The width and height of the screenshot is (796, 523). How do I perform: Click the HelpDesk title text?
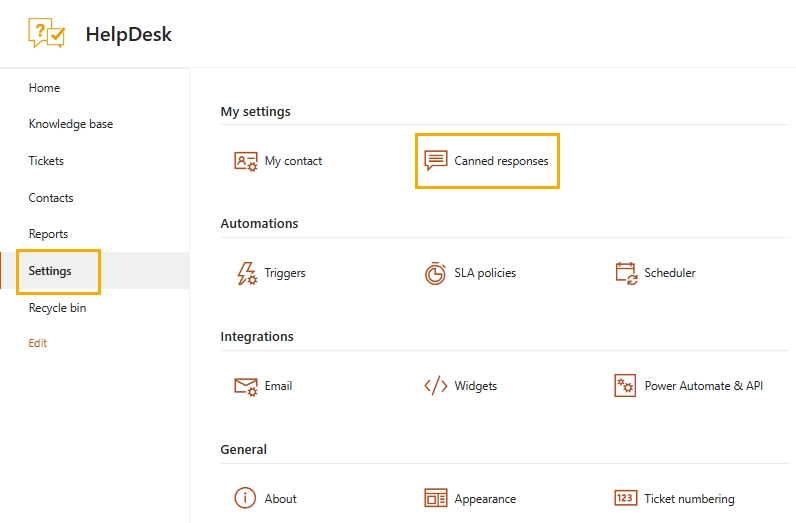point(128,35)
